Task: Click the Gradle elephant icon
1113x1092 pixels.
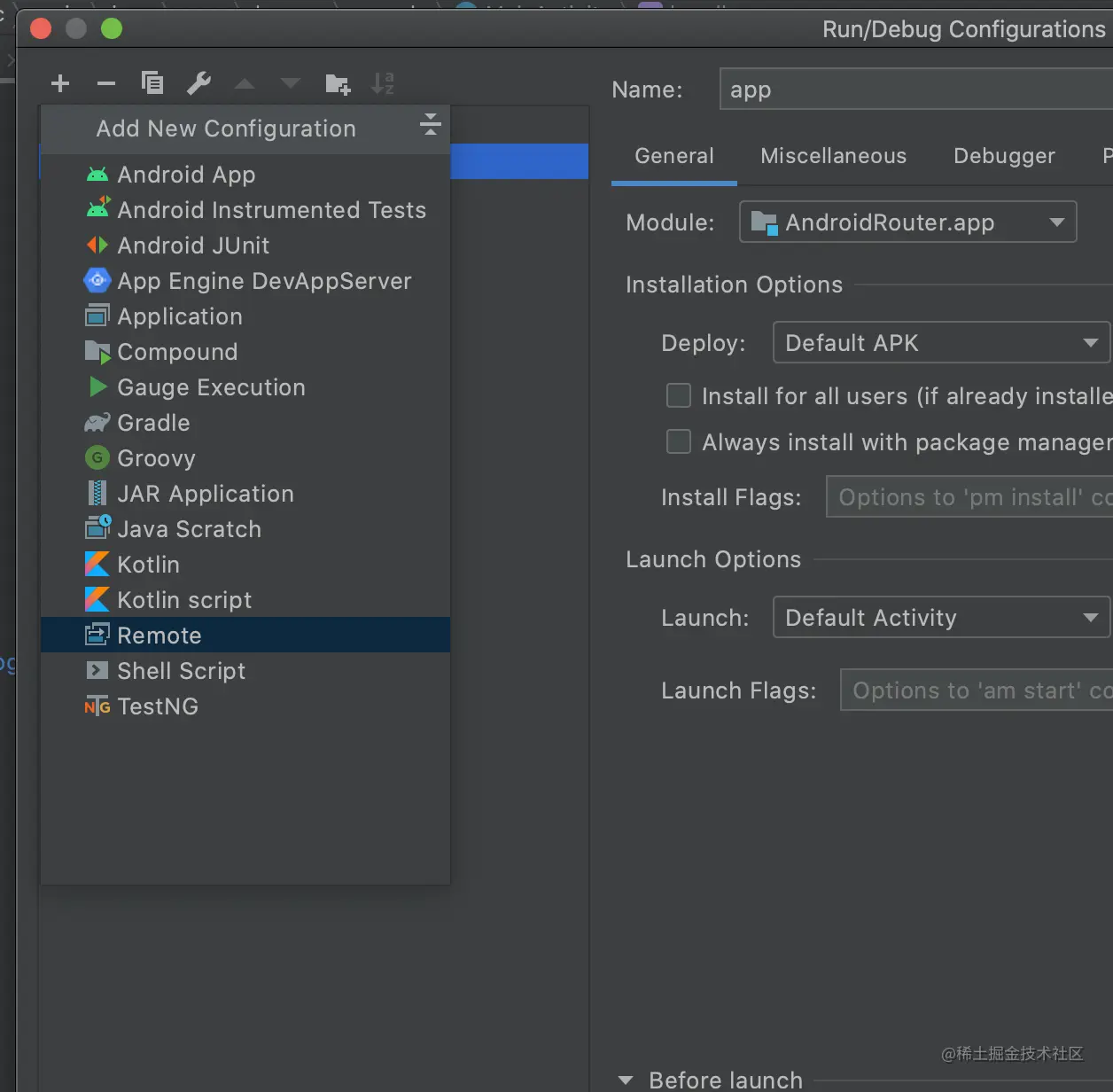Action: click(x=97, y=422)
